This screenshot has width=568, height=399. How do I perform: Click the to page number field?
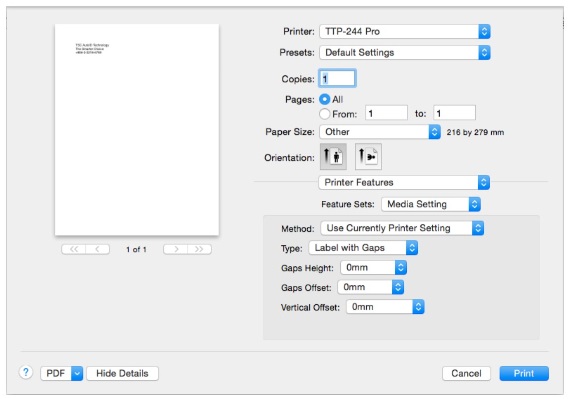pos(454,114)
